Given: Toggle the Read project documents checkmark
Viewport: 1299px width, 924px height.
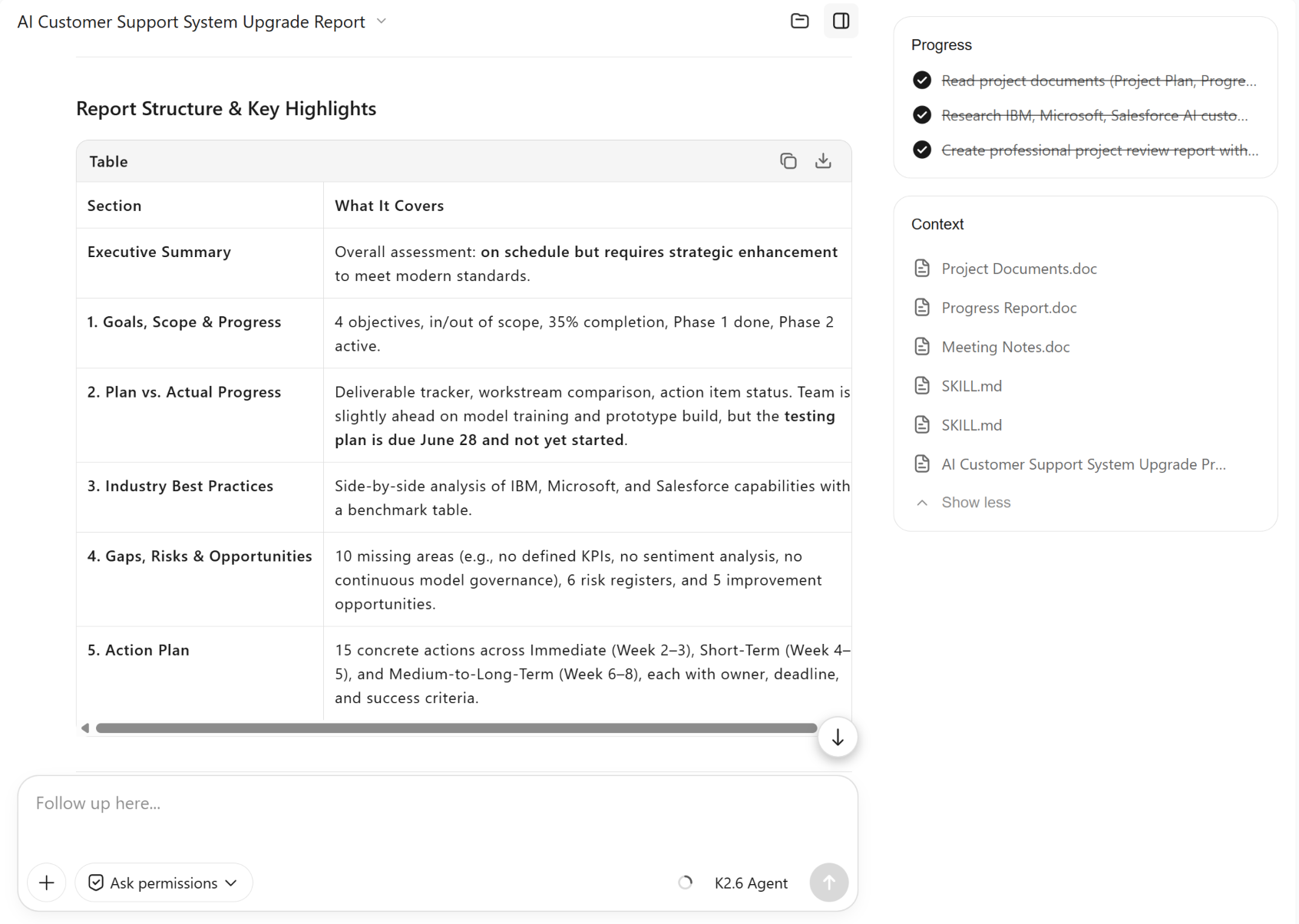Looking at the screenshot, I should pos(922,81).
